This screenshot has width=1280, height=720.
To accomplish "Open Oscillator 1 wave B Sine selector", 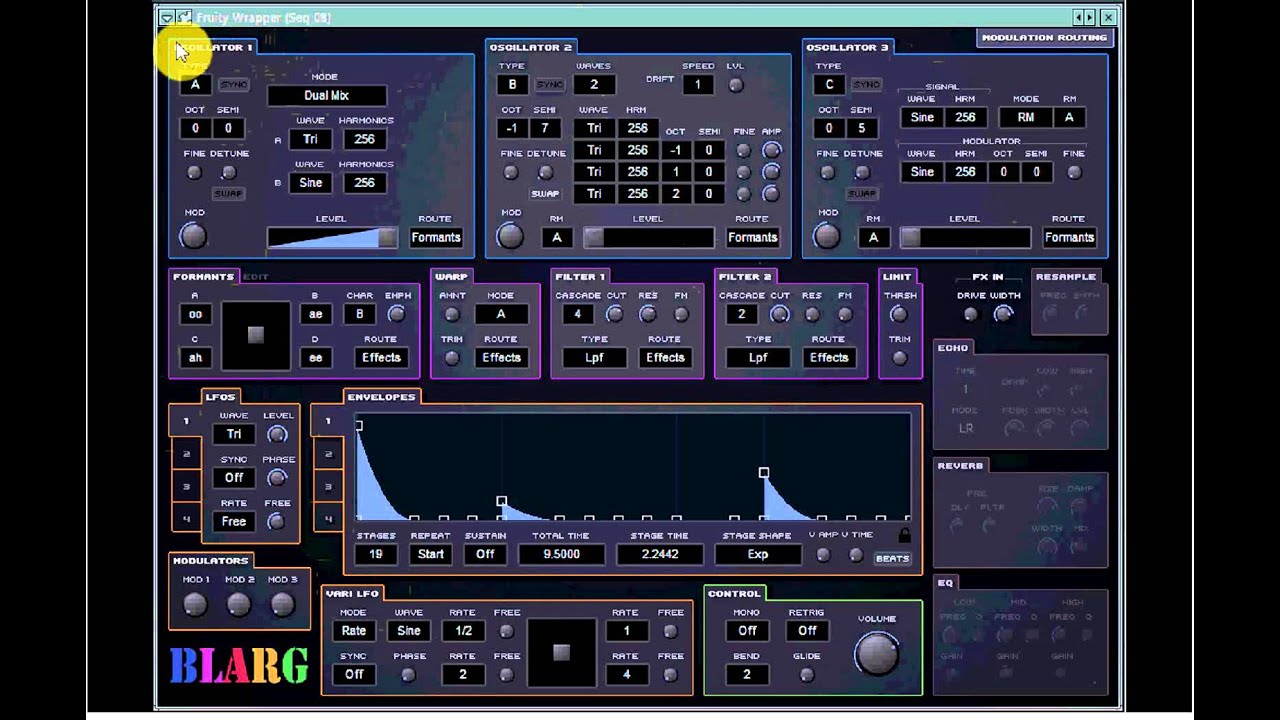I will (x=310, y=183).
